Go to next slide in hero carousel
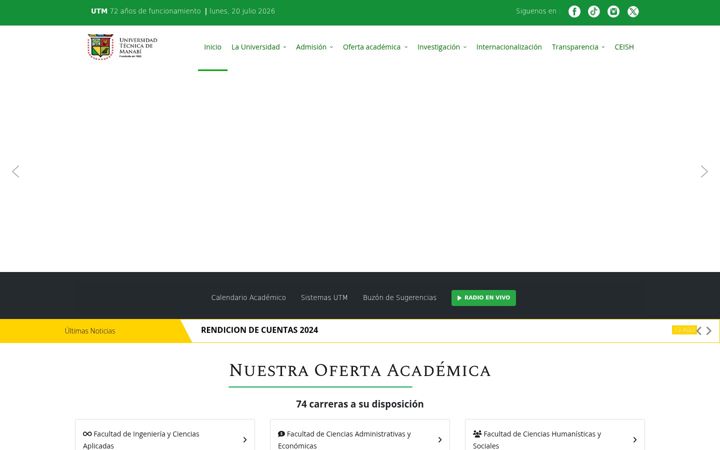 coord(704,172)
